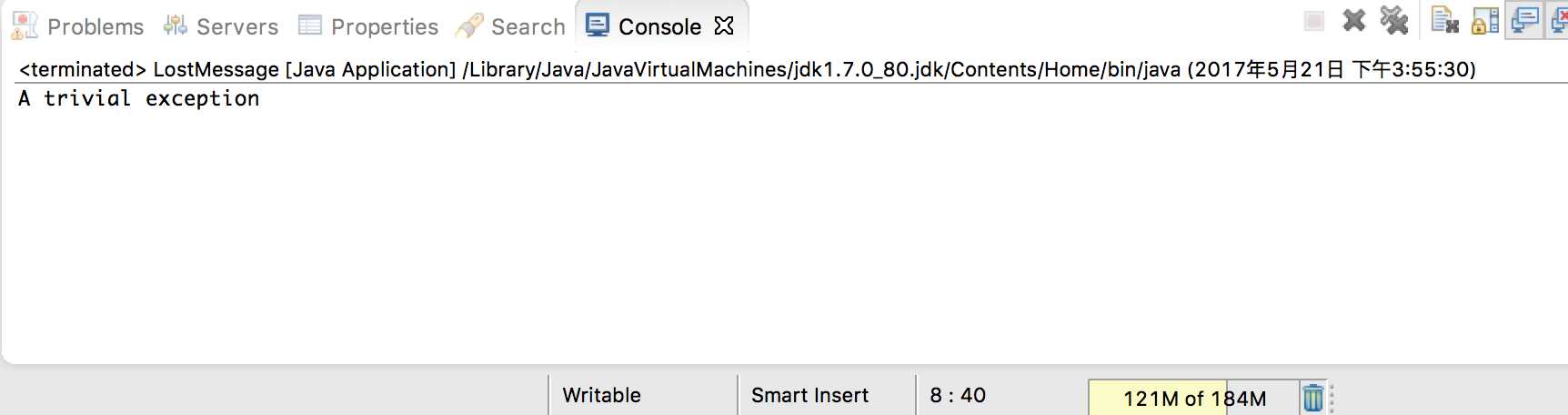Click the terminated LostMessage launch description
This screenshot has height=415, width=1568.
pos(747,69)
